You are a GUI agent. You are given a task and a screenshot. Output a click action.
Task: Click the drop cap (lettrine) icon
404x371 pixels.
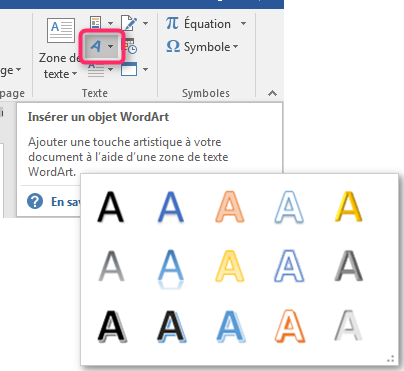tap(96, 70)
